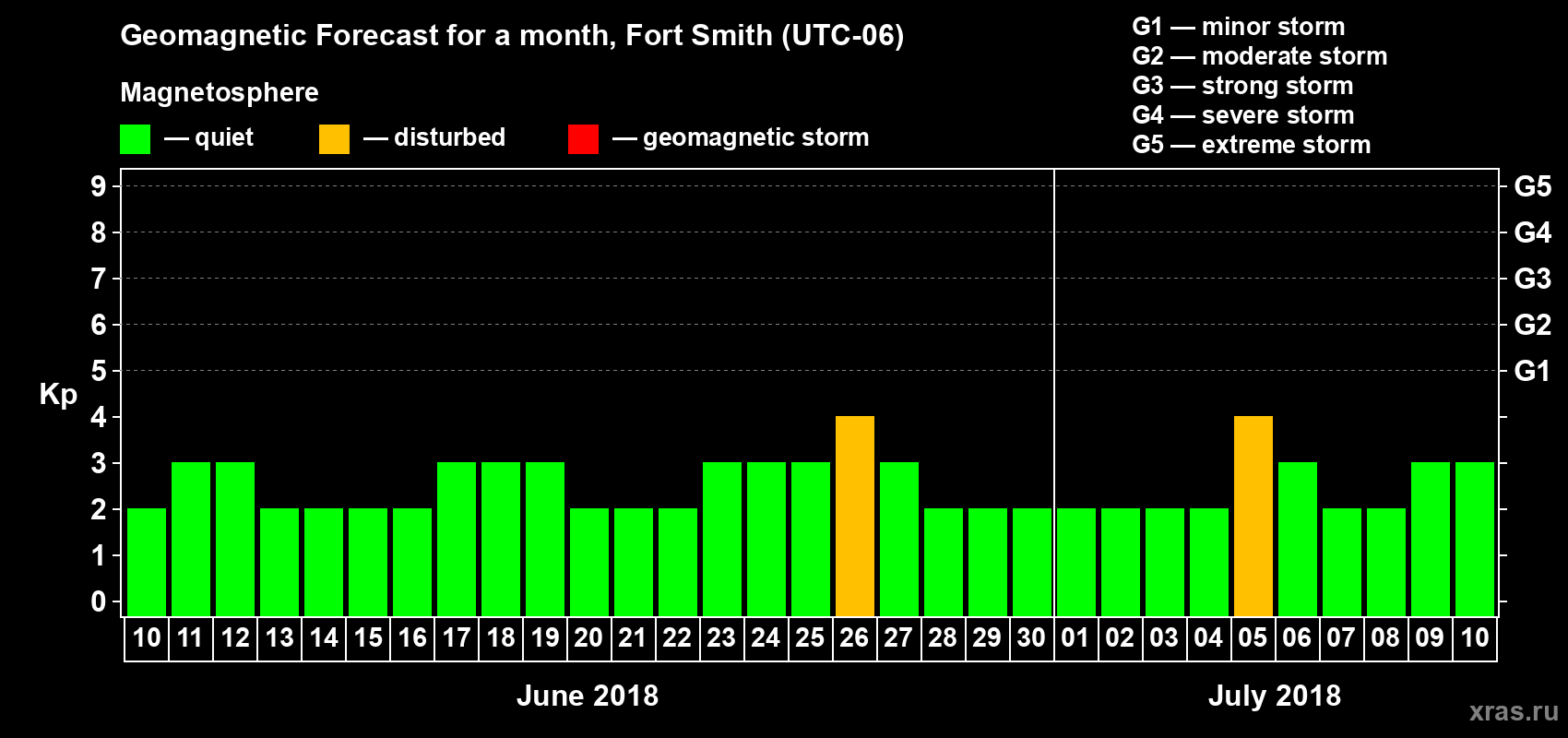
Task: Click the green bar for June 17
Action: pyautogui.click(x=457, y=539)
